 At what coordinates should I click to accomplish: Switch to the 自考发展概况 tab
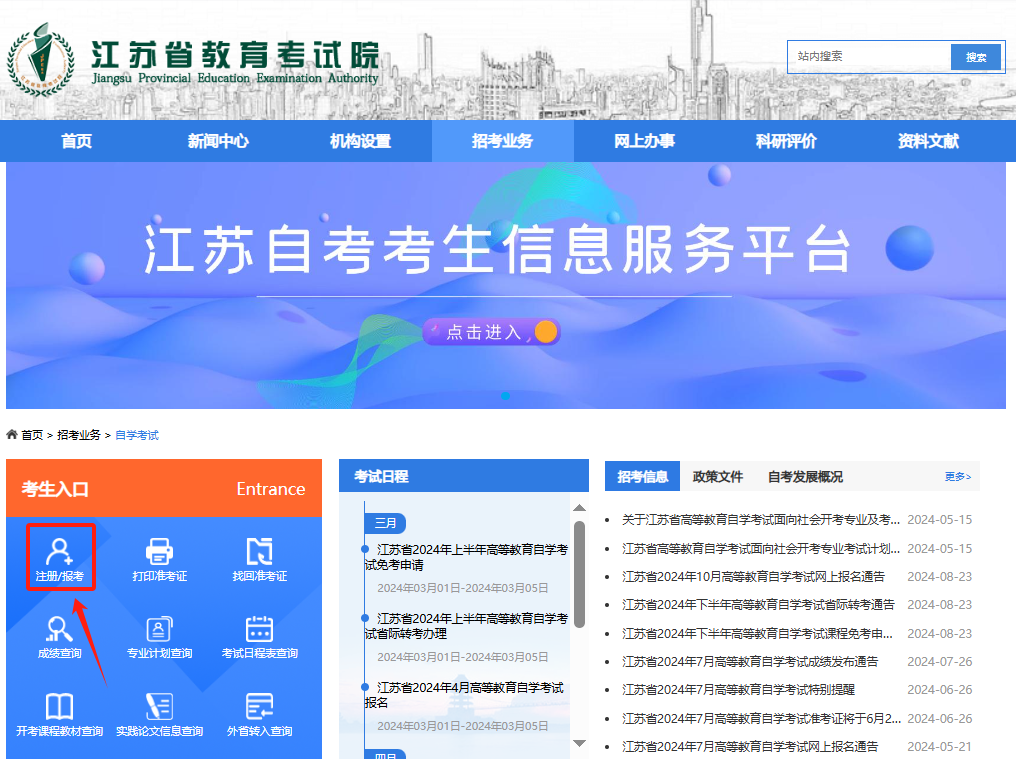(x=805, y=477)
